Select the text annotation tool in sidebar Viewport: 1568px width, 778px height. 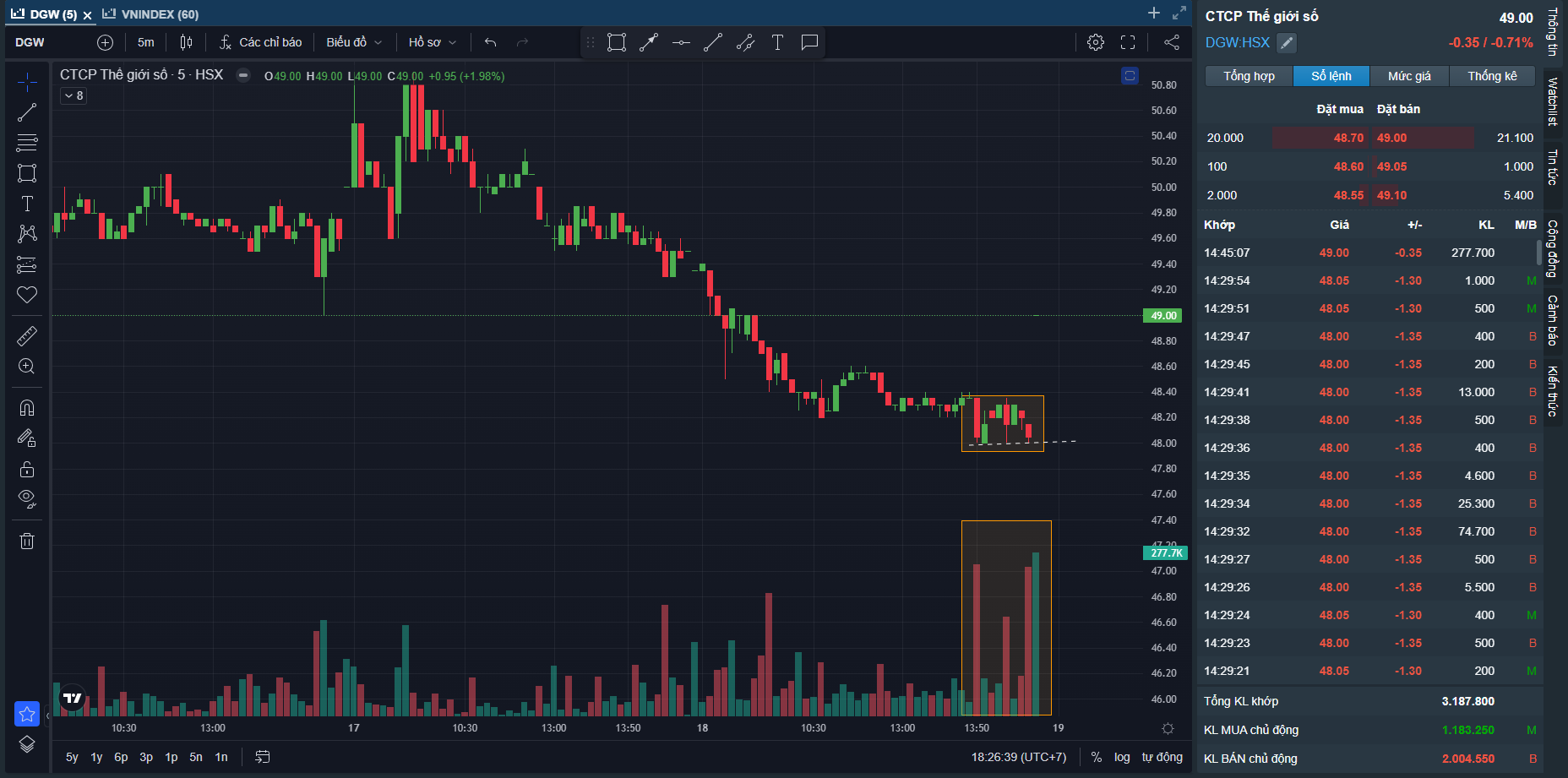(27, 204)
